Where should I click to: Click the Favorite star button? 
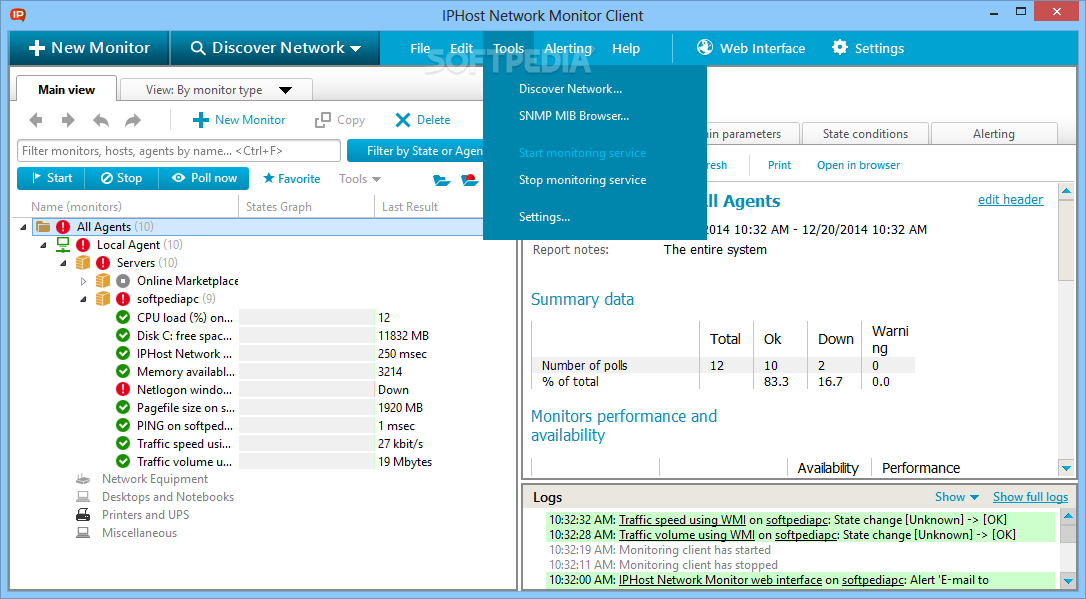tap(292, 179)
